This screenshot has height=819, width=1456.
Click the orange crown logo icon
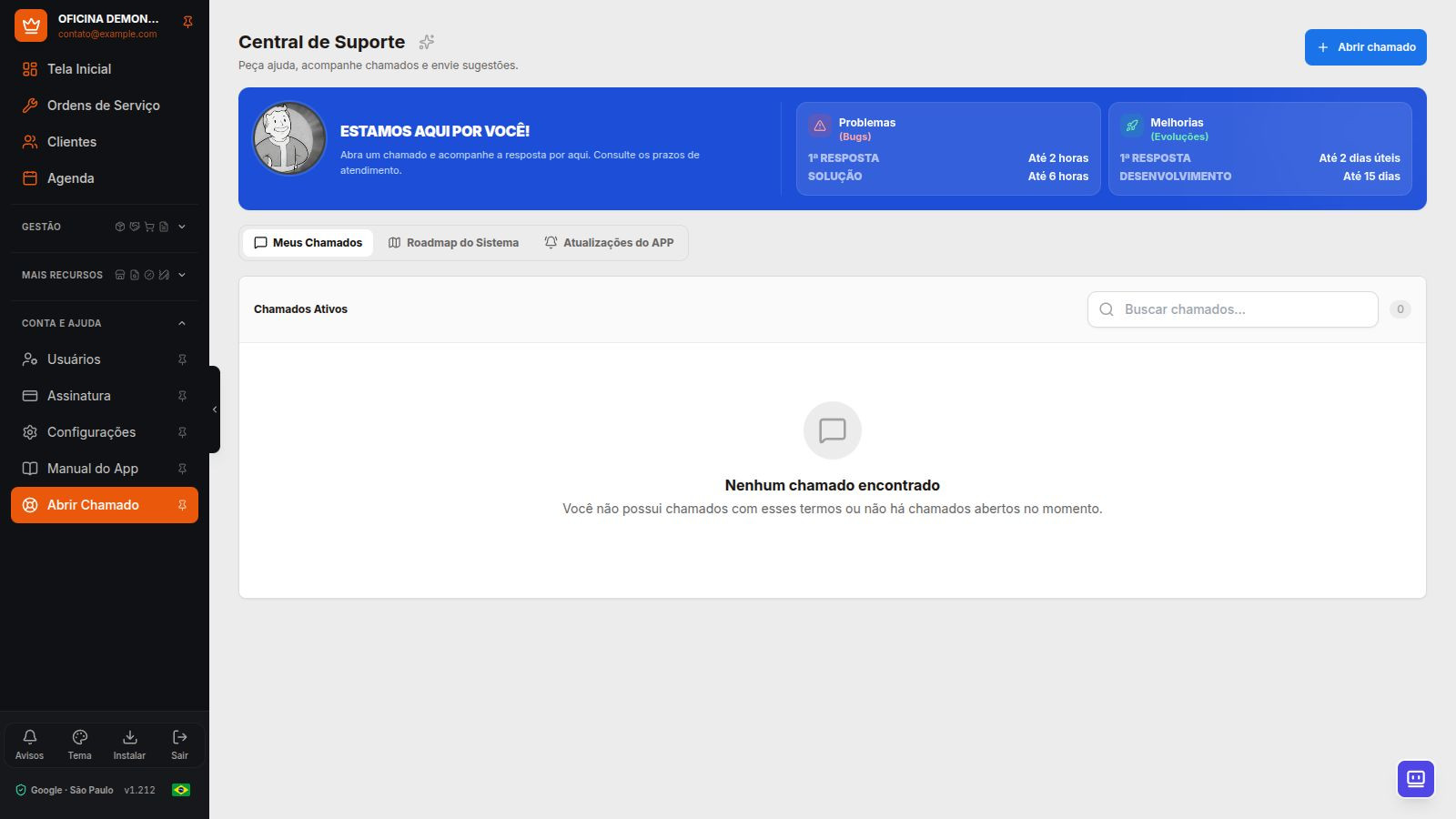click(x=31, y=25)
